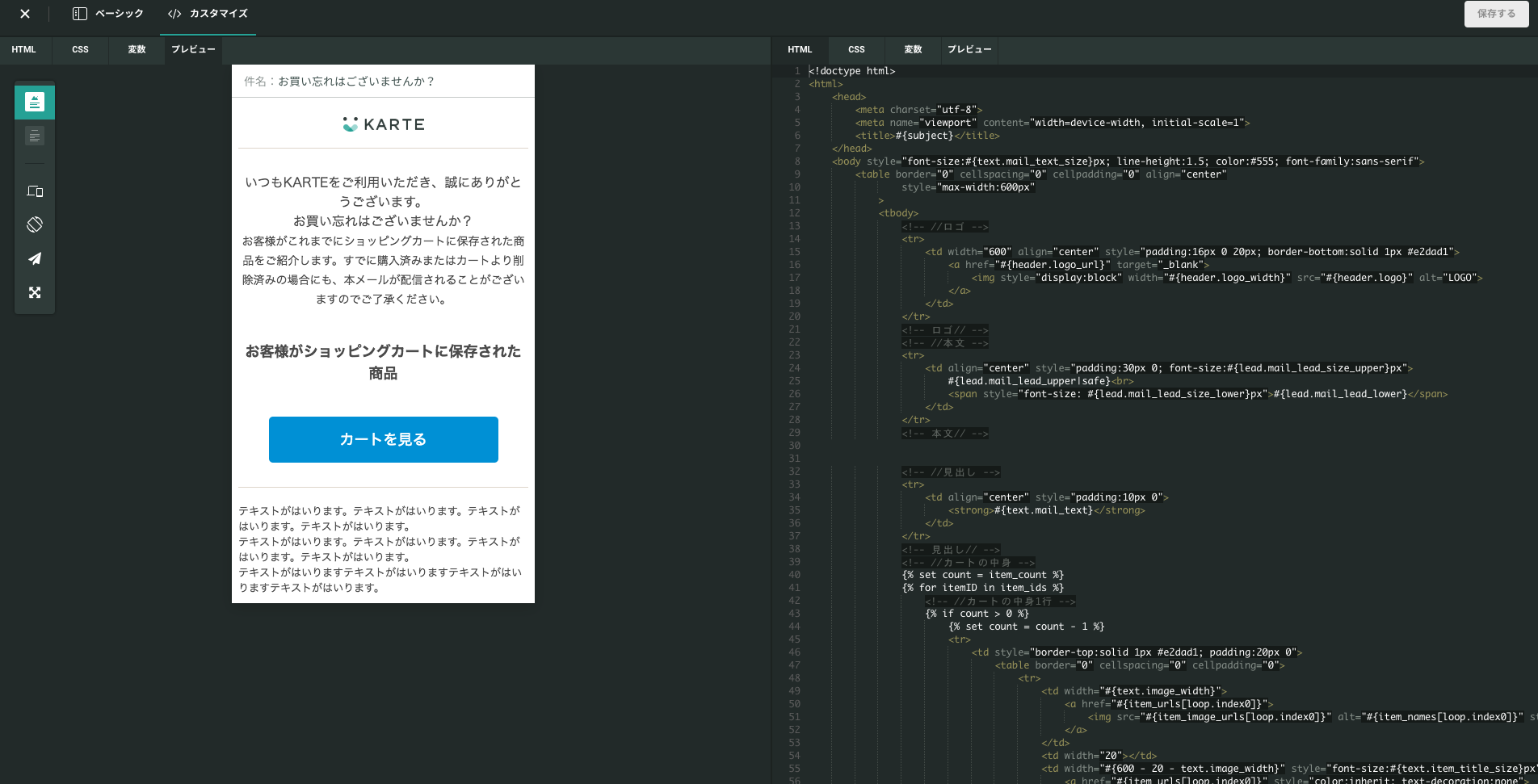
Task: Click the <meta charset="utf-8"> code line
Action: [x=918, y=110]
